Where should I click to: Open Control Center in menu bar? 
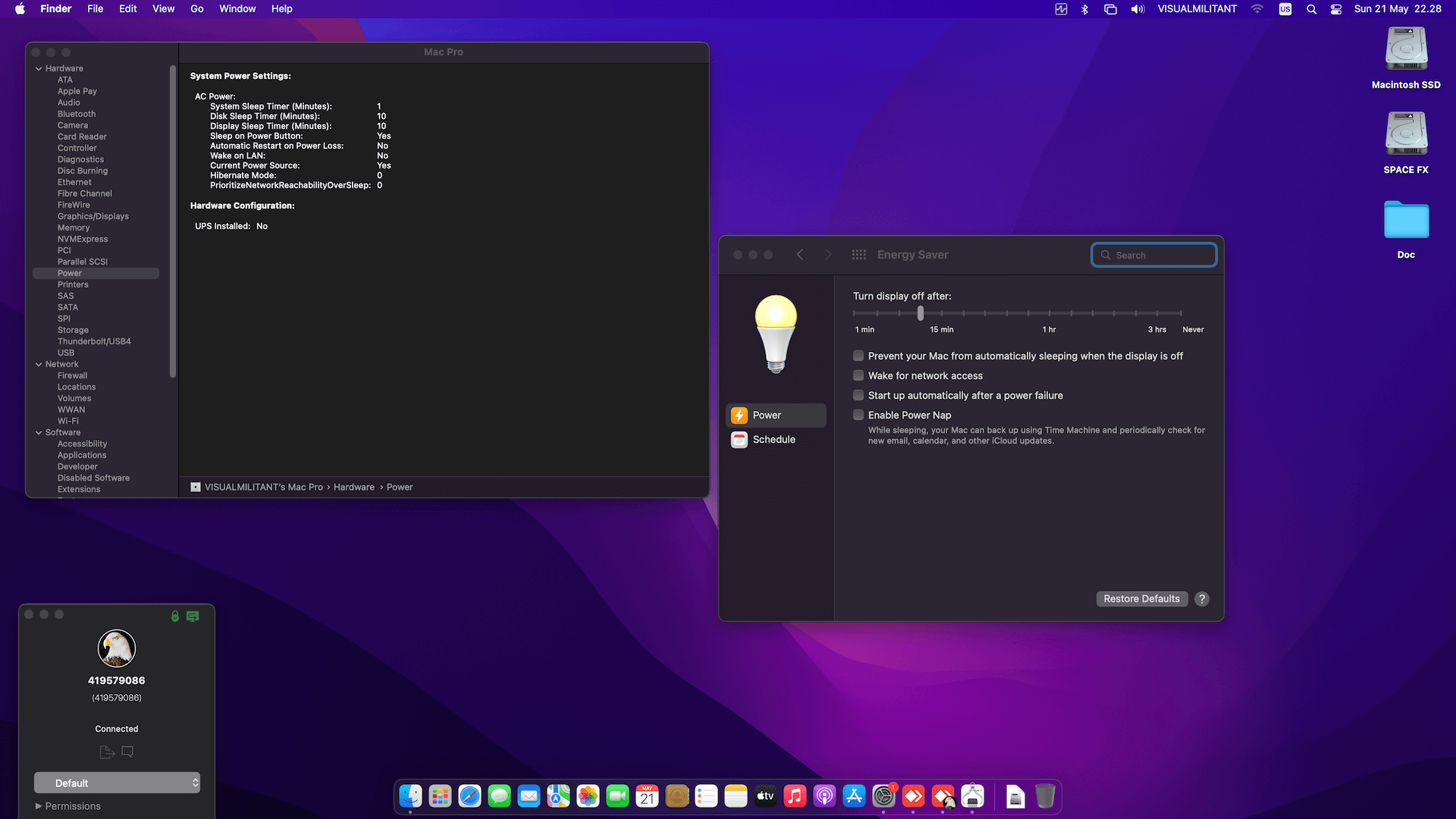(x=1336, y=9)
